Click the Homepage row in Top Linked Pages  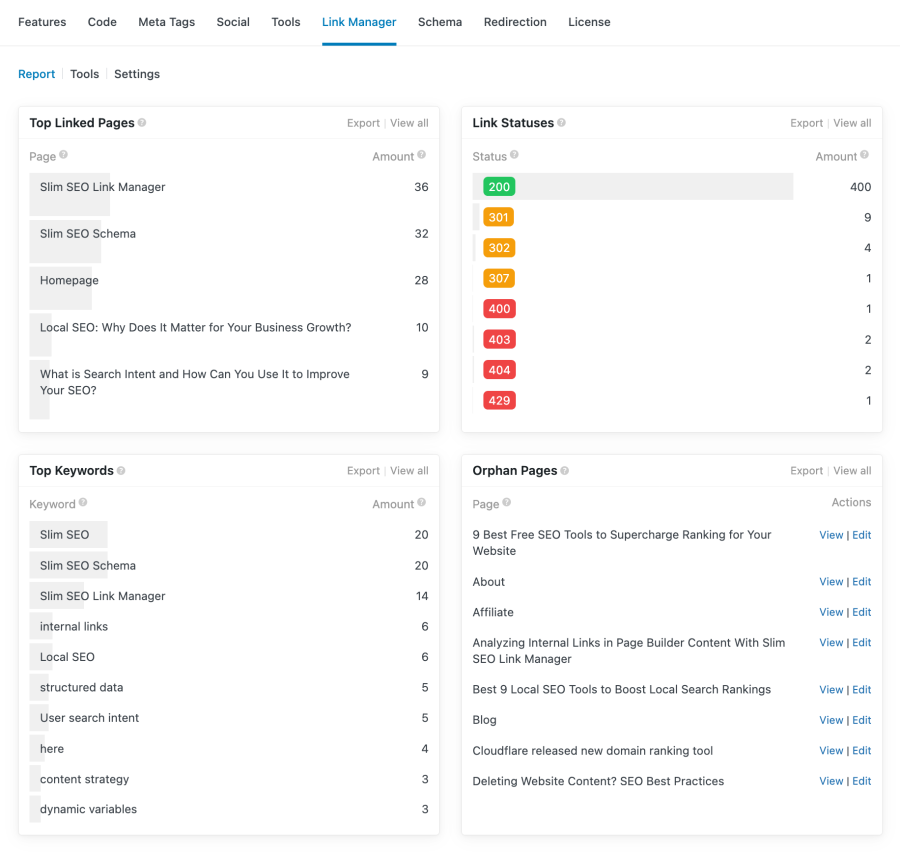coord(229,288)
